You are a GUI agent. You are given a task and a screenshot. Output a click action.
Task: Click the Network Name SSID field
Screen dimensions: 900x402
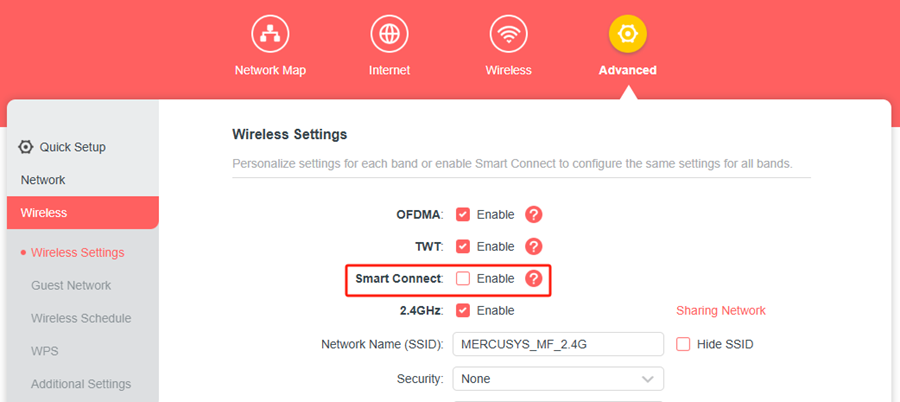click(x=558, y=344)
